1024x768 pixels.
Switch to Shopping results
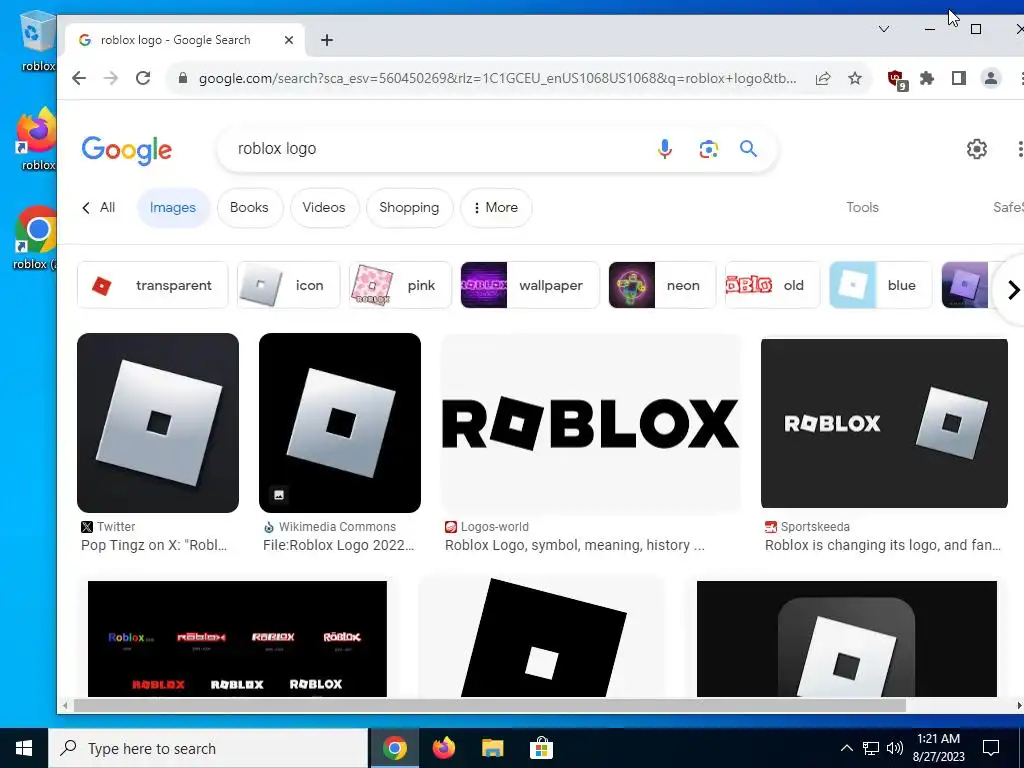[x=409, y=208]
